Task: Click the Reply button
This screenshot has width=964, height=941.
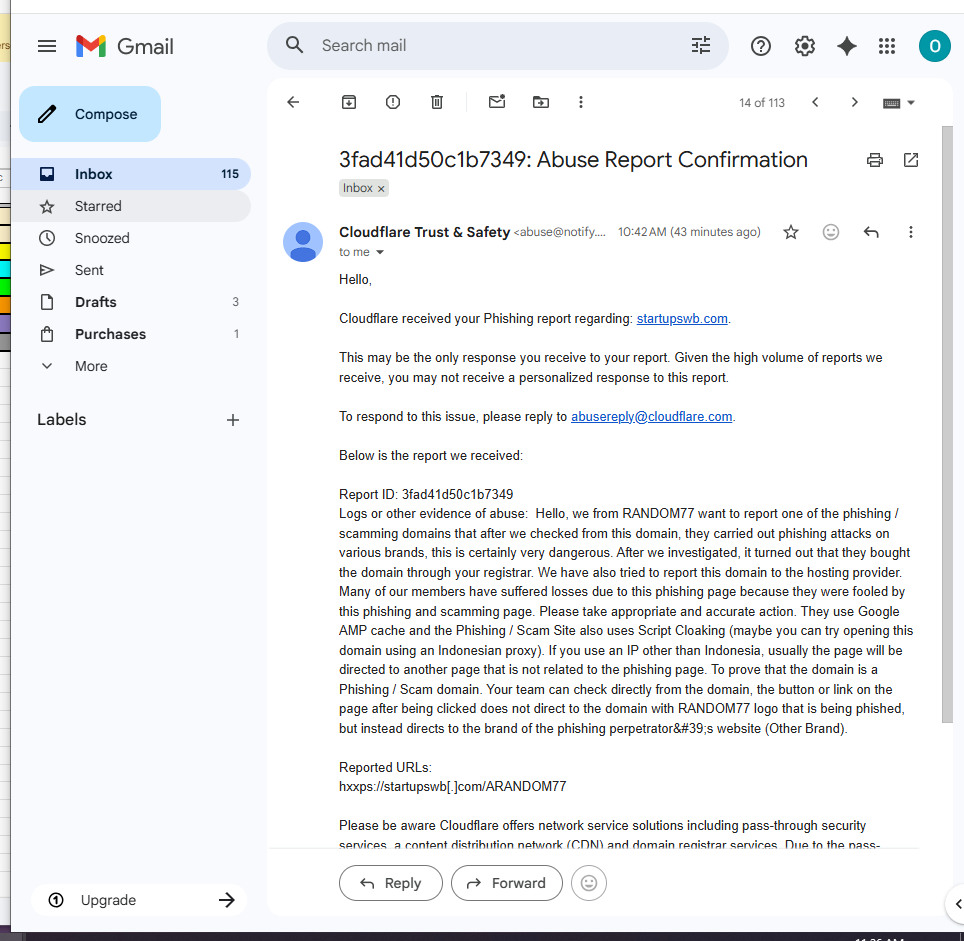Action: pos(390,883)
